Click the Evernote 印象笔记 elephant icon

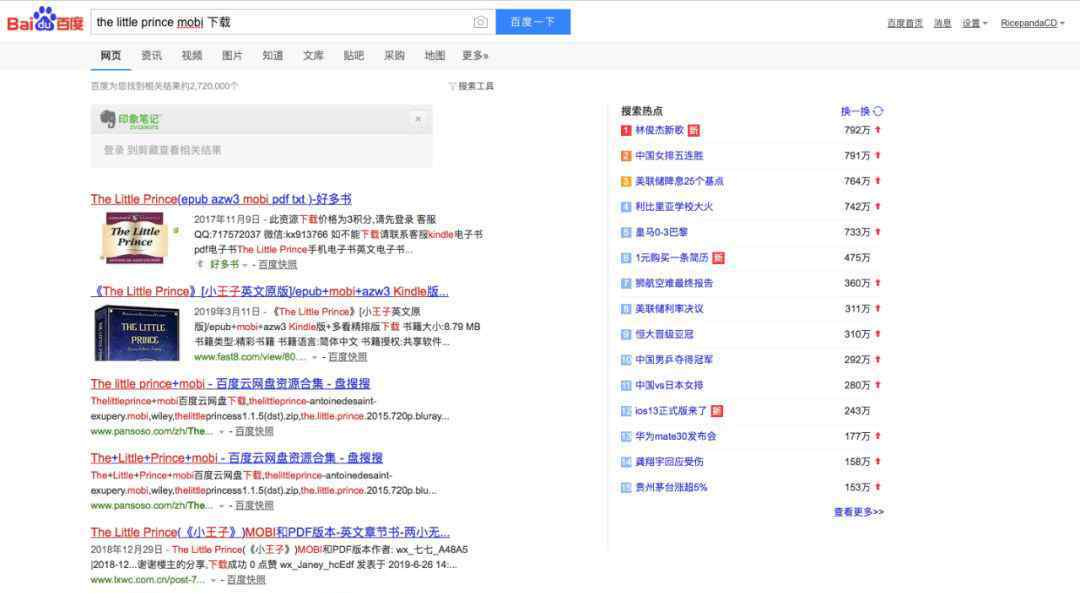(107, 119)
